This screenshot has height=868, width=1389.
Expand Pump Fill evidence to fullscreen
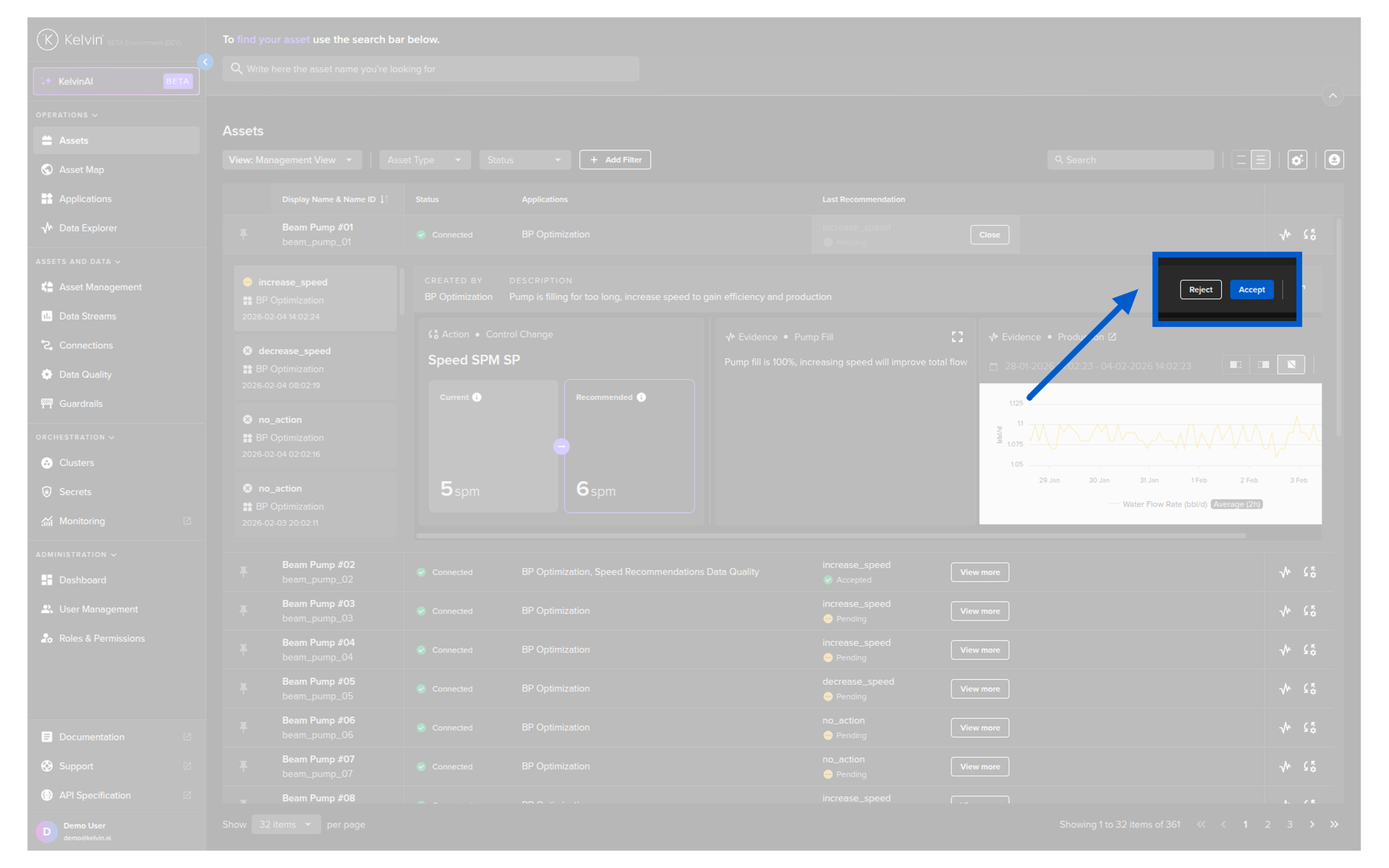[x=957, y=337]
